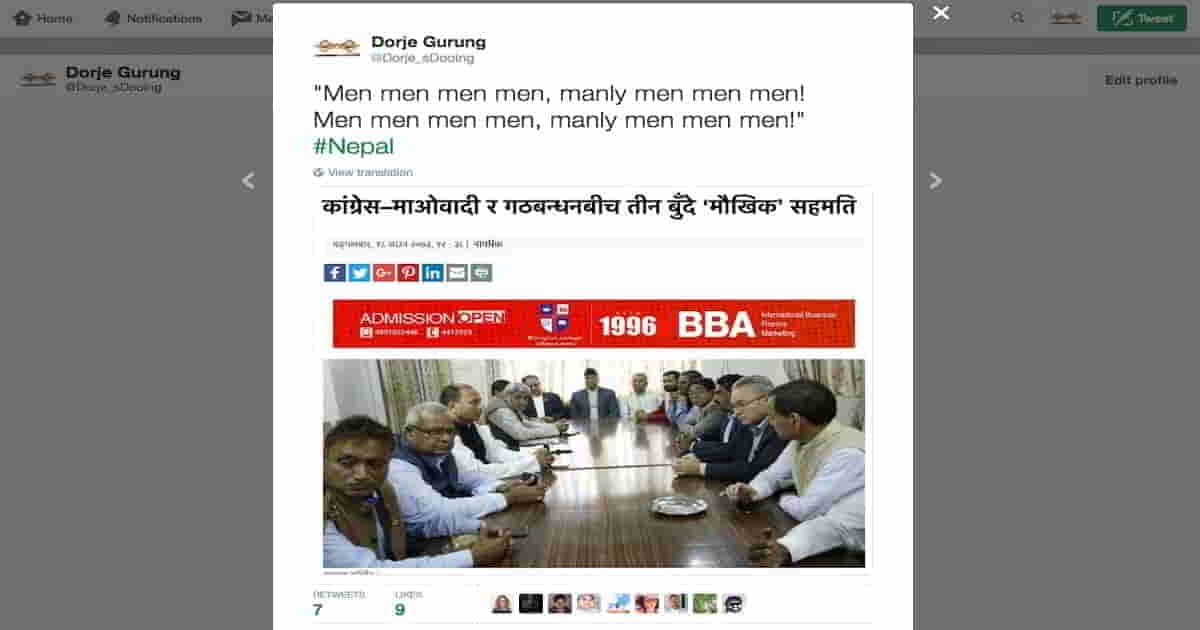1200x630 pixels.
Task: Click the Edit profile button
Action: click(x=1141, y=80)
